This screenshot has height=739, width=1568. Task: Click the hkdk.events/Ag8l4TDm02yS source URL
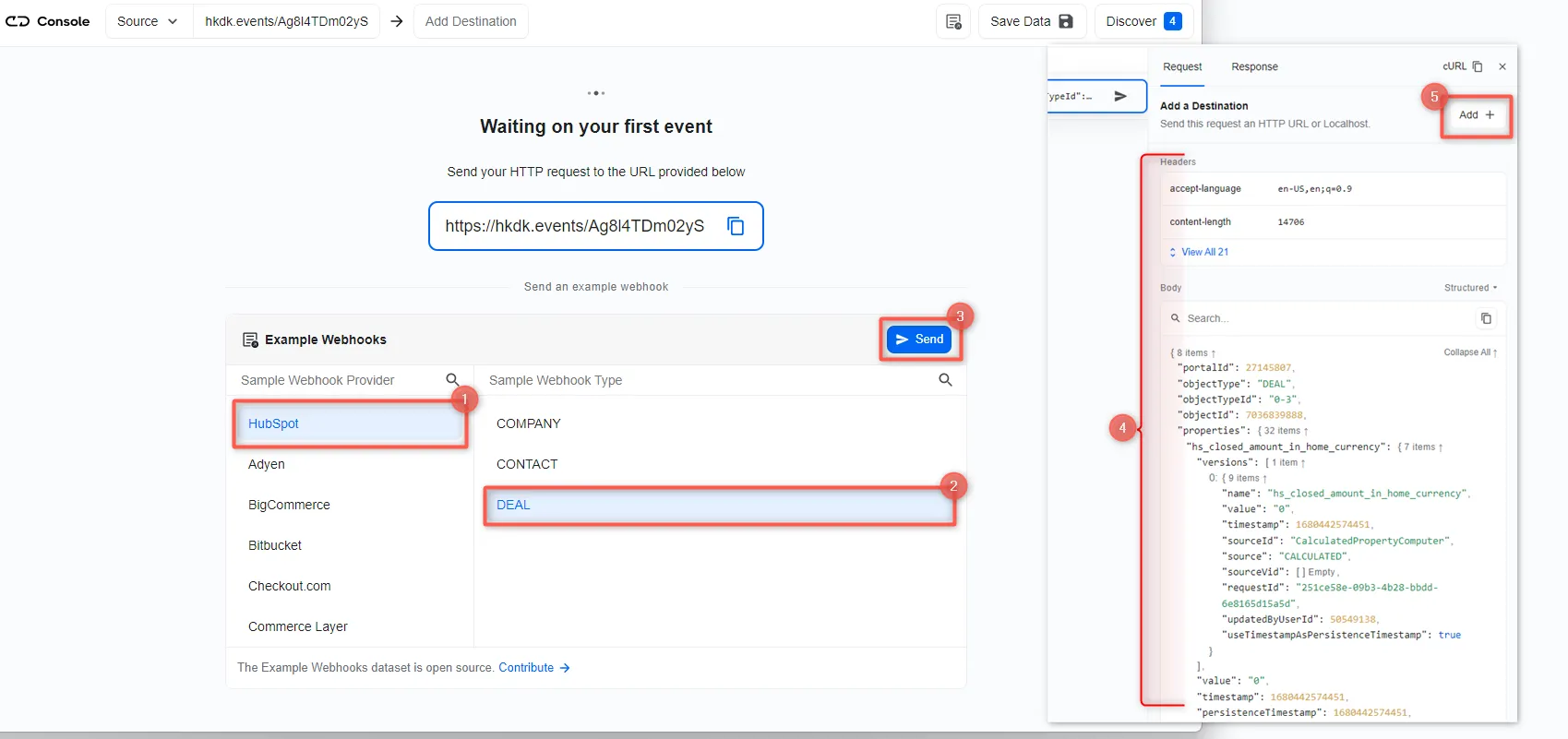pos(286,21)
